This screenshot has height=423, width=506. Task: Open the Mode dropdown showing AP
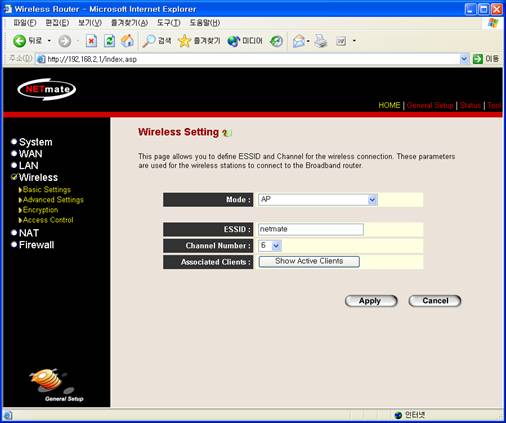point(318,200)
